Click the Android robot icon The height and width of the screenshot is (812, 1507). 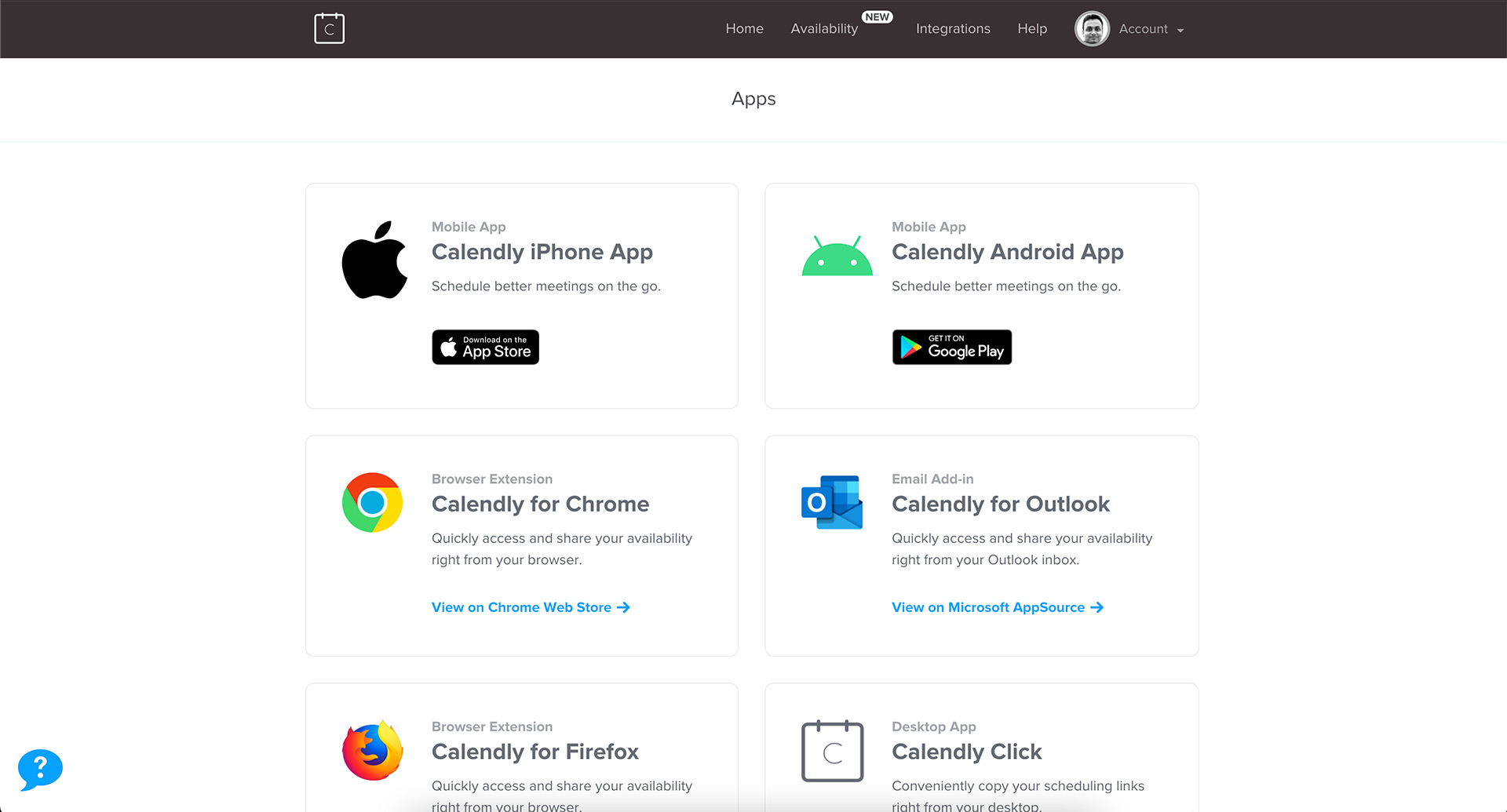837,256
